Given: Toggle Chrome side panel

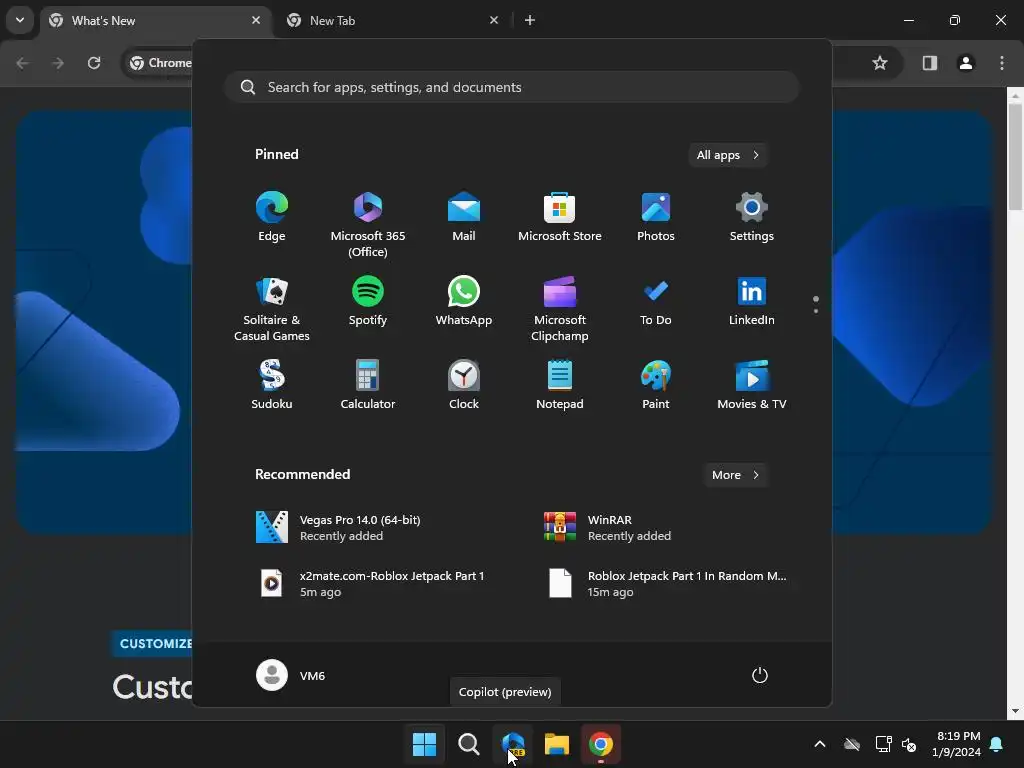Looking at the screenshot, I should tap(929, 63).
